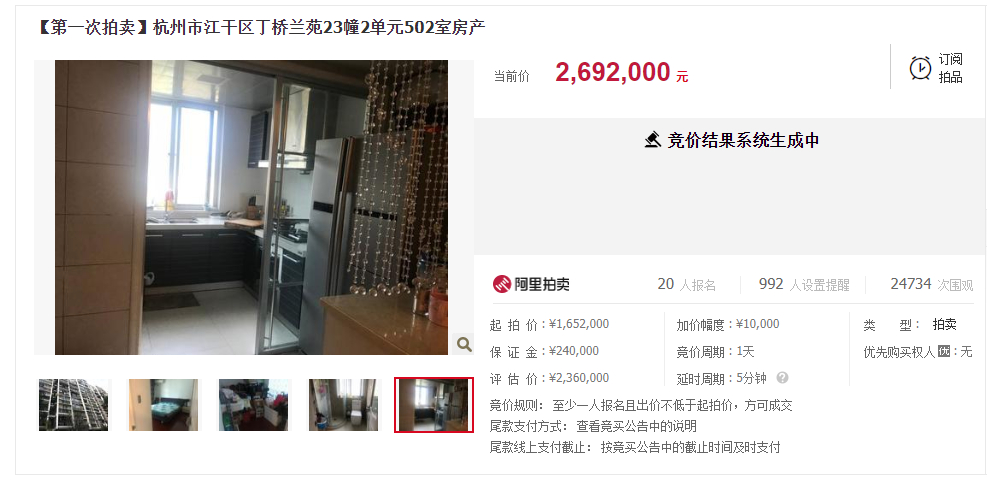This screenshot has height=481, width=987.
Task: Click the current price 2,692,000
Action: tap(612, 72)
